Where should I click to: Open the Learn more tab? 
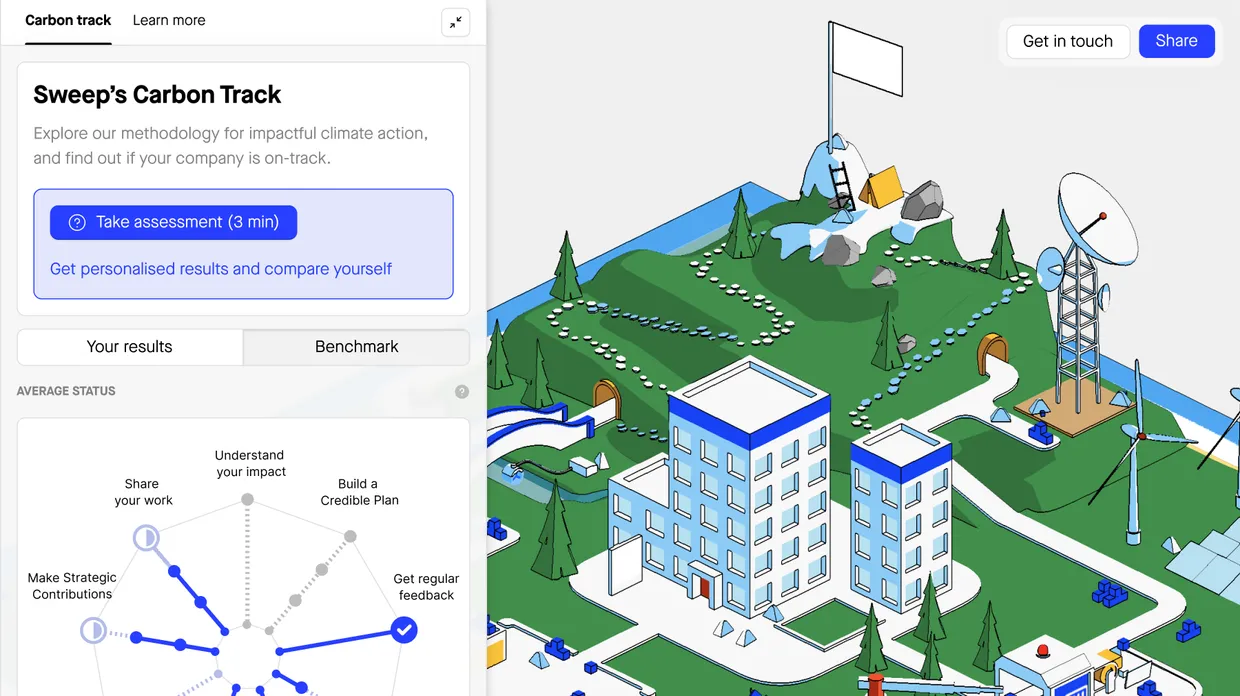point(169,20)
